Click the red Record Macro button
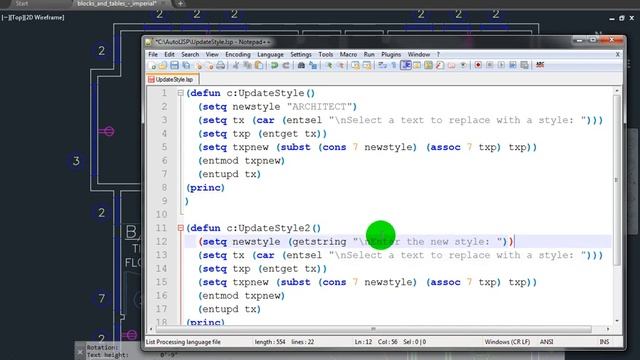The width and height of the screenshot is (640, 360). tap(478, 65)
